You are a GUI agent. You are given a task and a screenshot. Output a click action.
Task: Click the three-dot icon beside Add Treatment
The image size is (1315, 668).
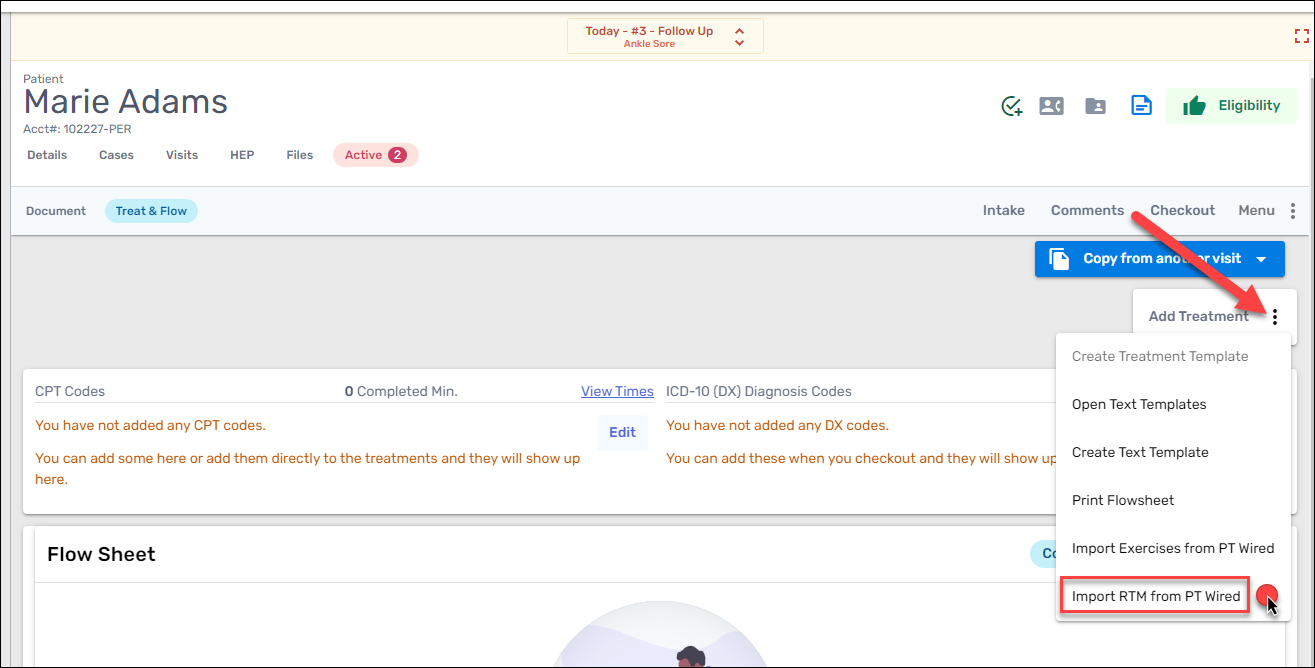(x=1275, y=317)
